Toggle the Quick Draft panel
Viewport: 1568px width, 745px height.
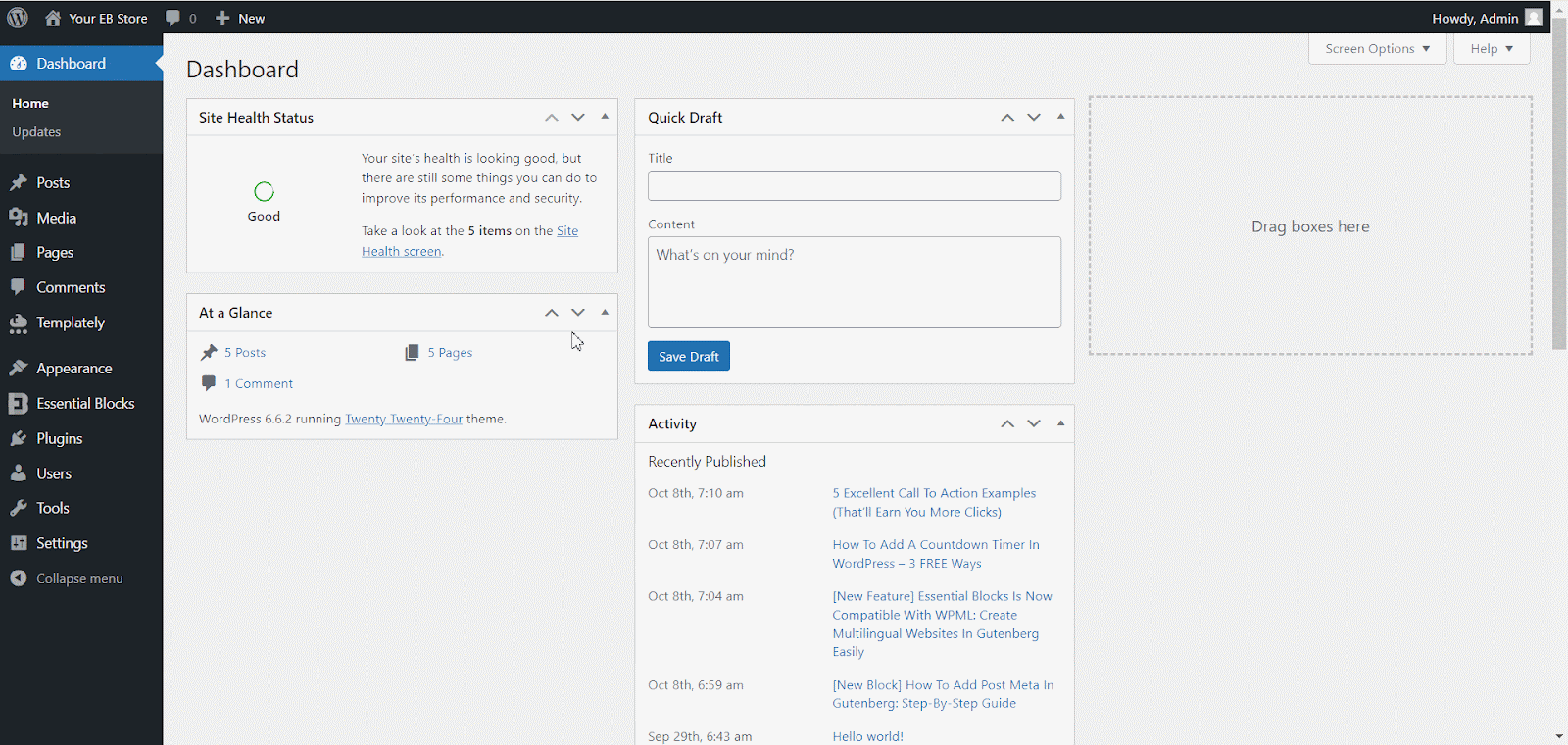pyautogui.click(x=1060, y=117)
